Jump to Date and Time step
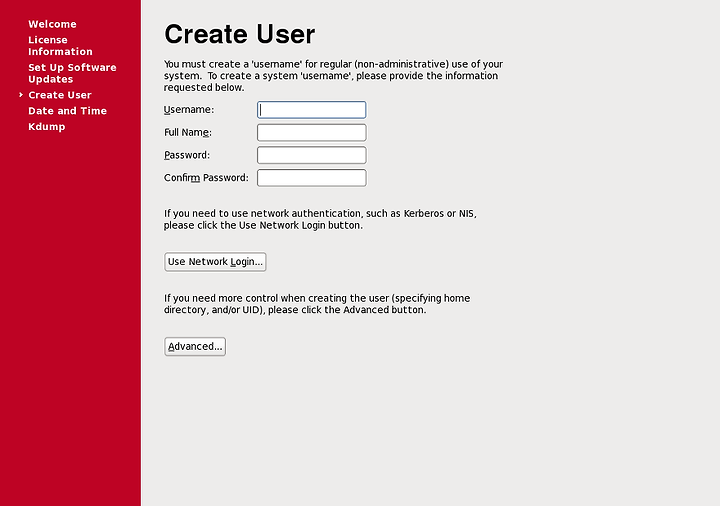Viewport: 720px width, 506px height. (68, 111)
